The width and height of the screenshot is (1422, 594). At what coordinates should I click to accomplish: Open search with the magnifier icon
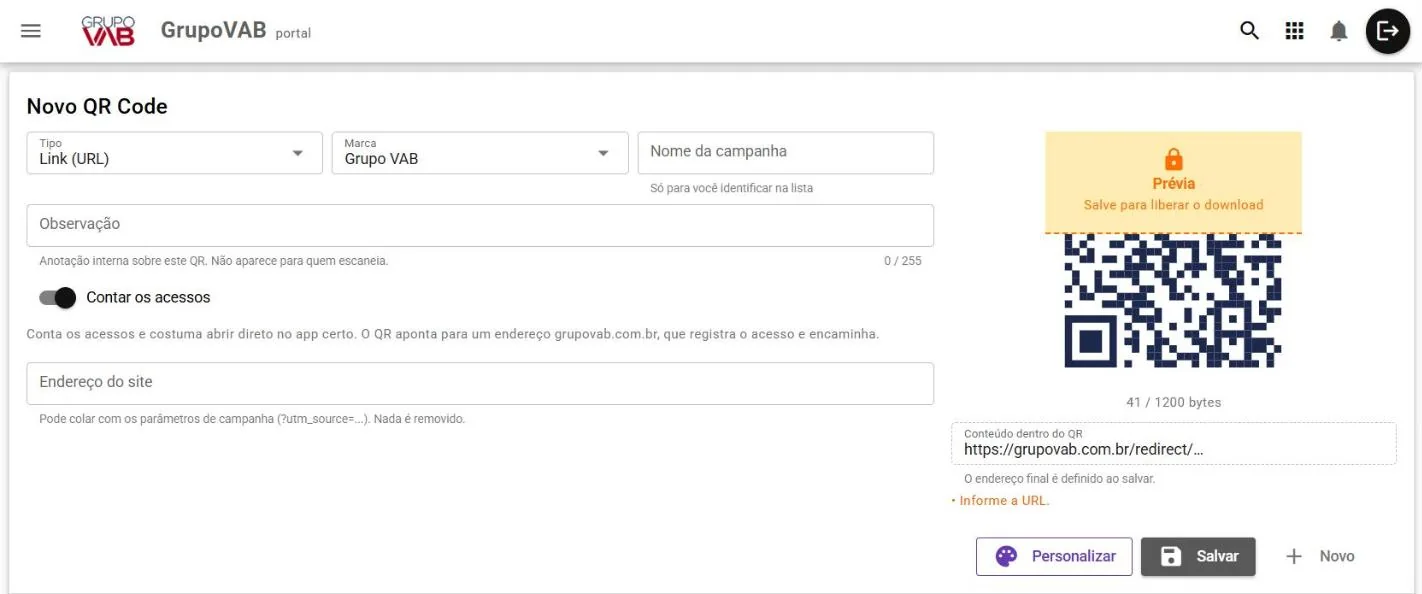(1249, 31)
